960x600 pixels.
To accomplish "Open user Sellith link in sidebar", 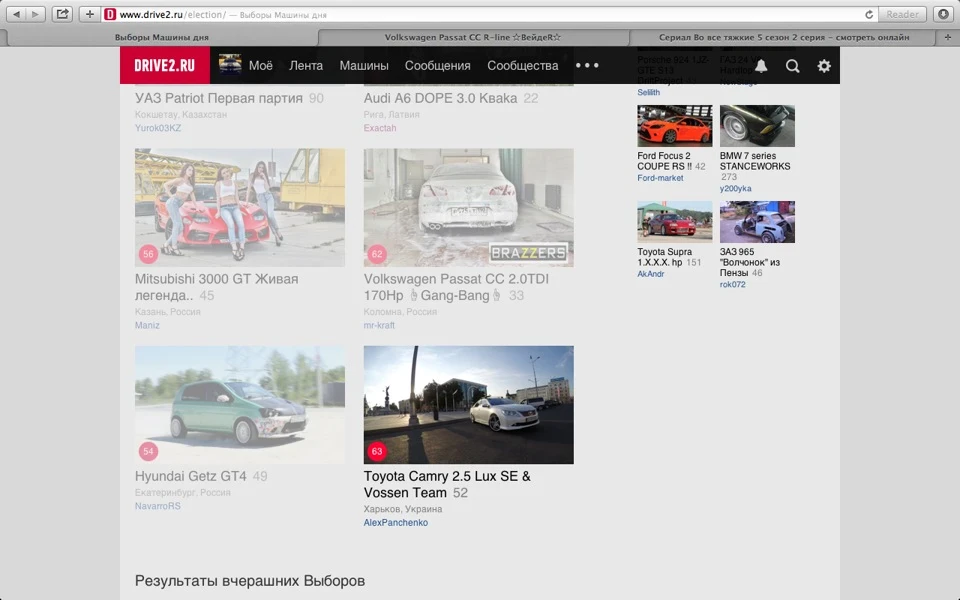I will click(x=648, y=92).
